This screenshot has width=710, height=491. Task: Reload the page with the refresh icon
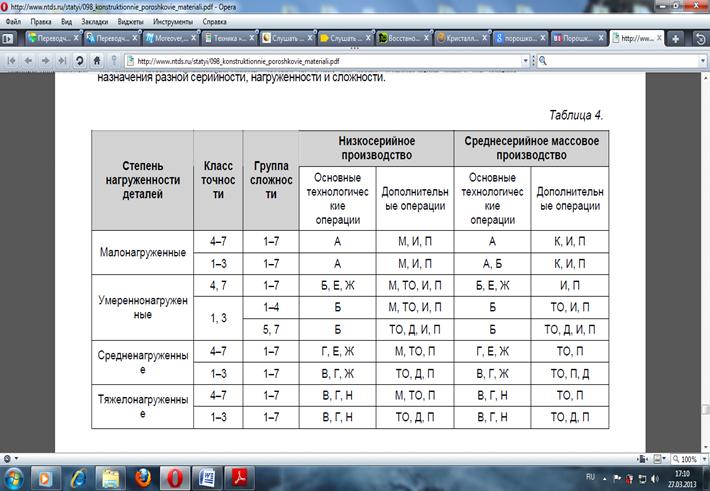click(79, 60)
